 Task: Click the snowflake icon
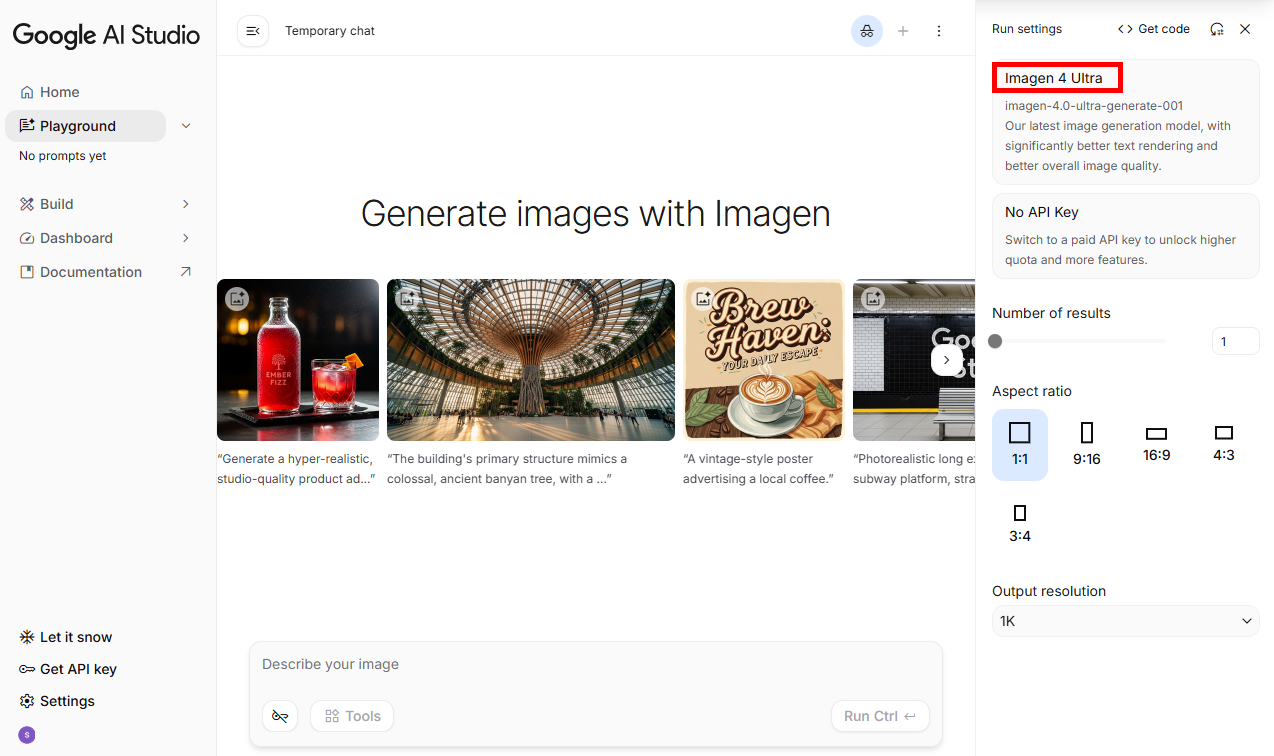pos(27,637)
